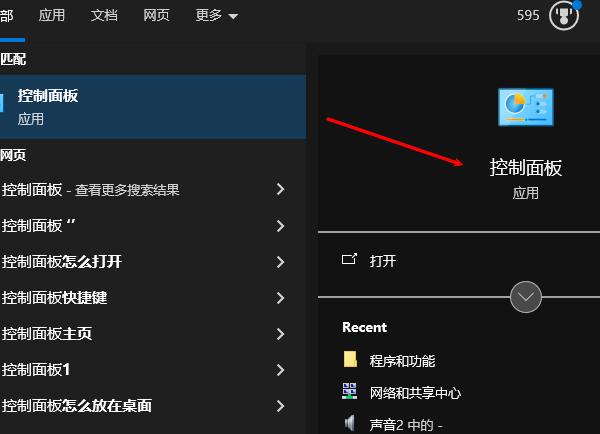
Task: Open arrow for 控制面板主页
Action: tap(280, 334)
